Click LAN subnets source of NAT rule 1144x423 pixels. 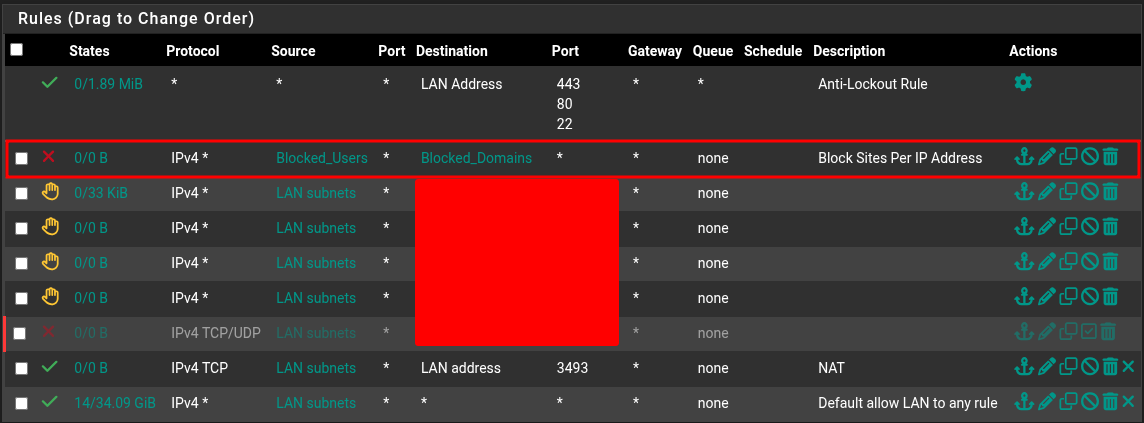coord(316,368)
